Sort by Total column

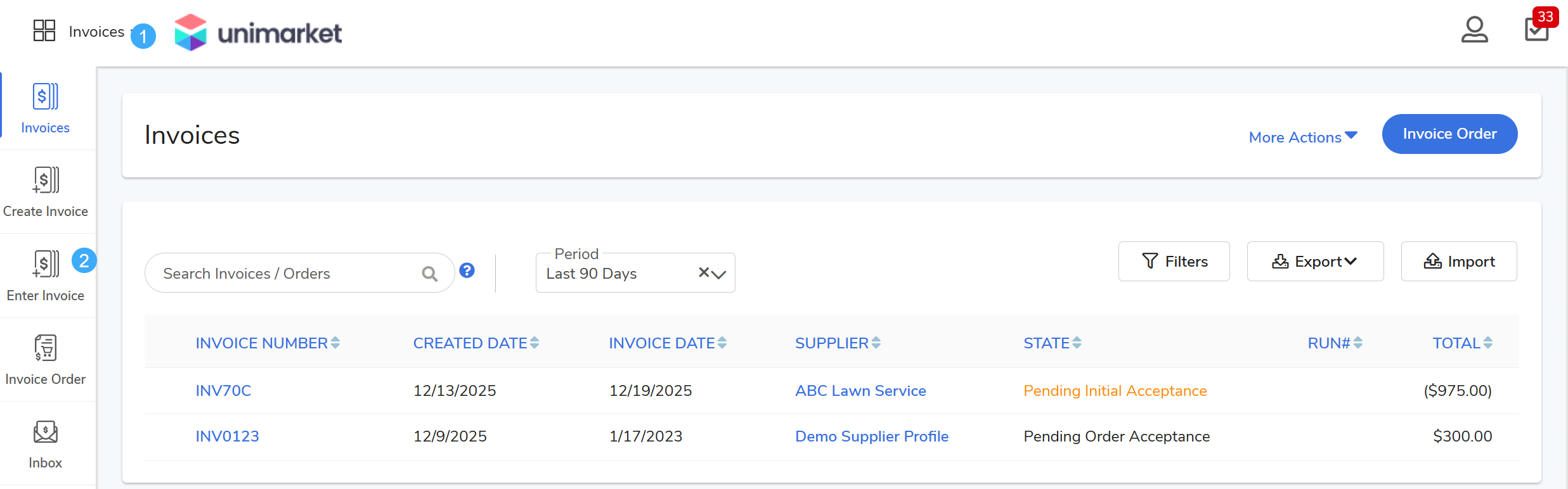pos(1461,343)
